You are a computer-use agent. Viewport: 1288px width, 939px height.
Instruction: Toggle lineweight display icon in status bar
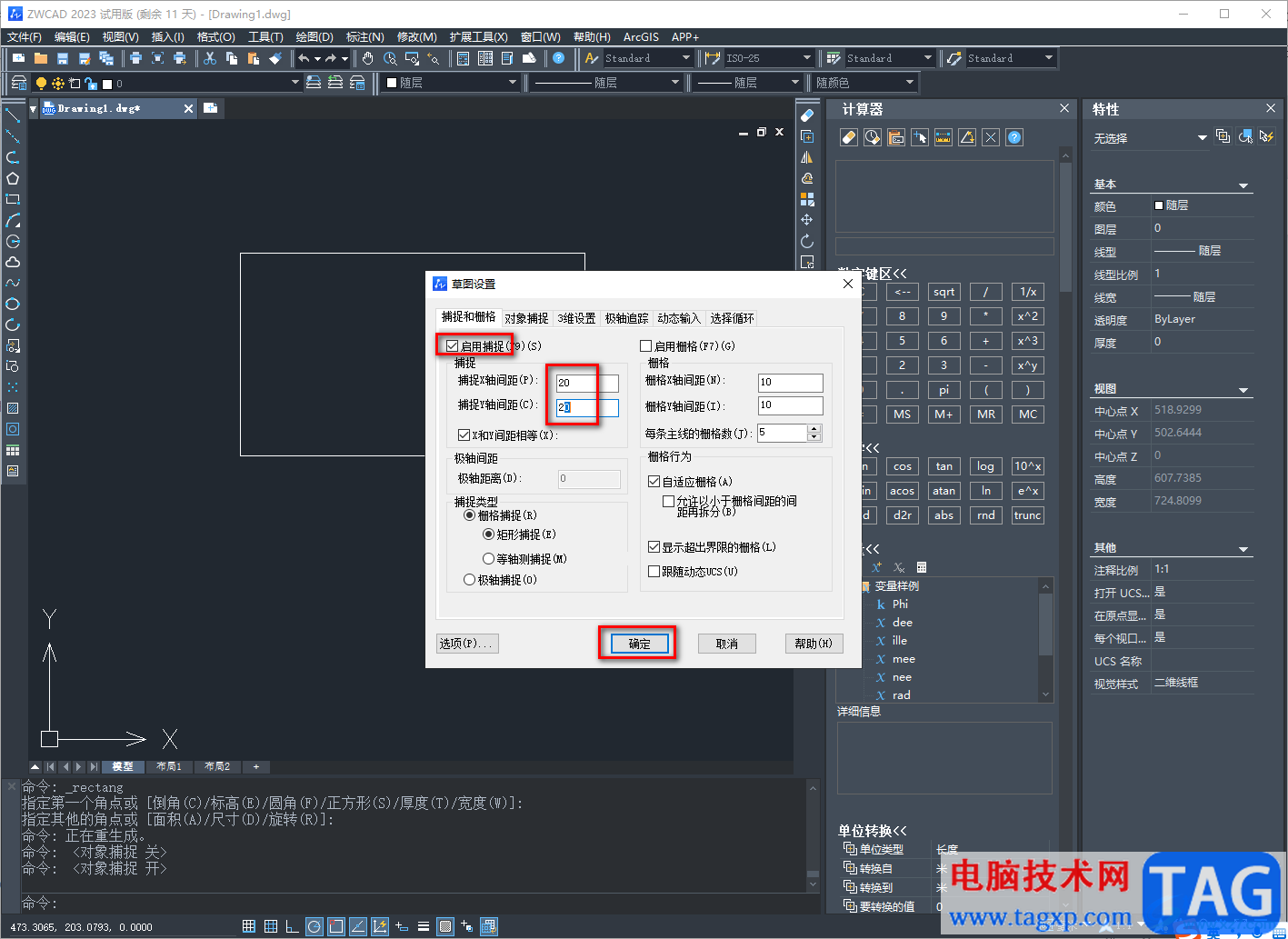tap(424, 926)
